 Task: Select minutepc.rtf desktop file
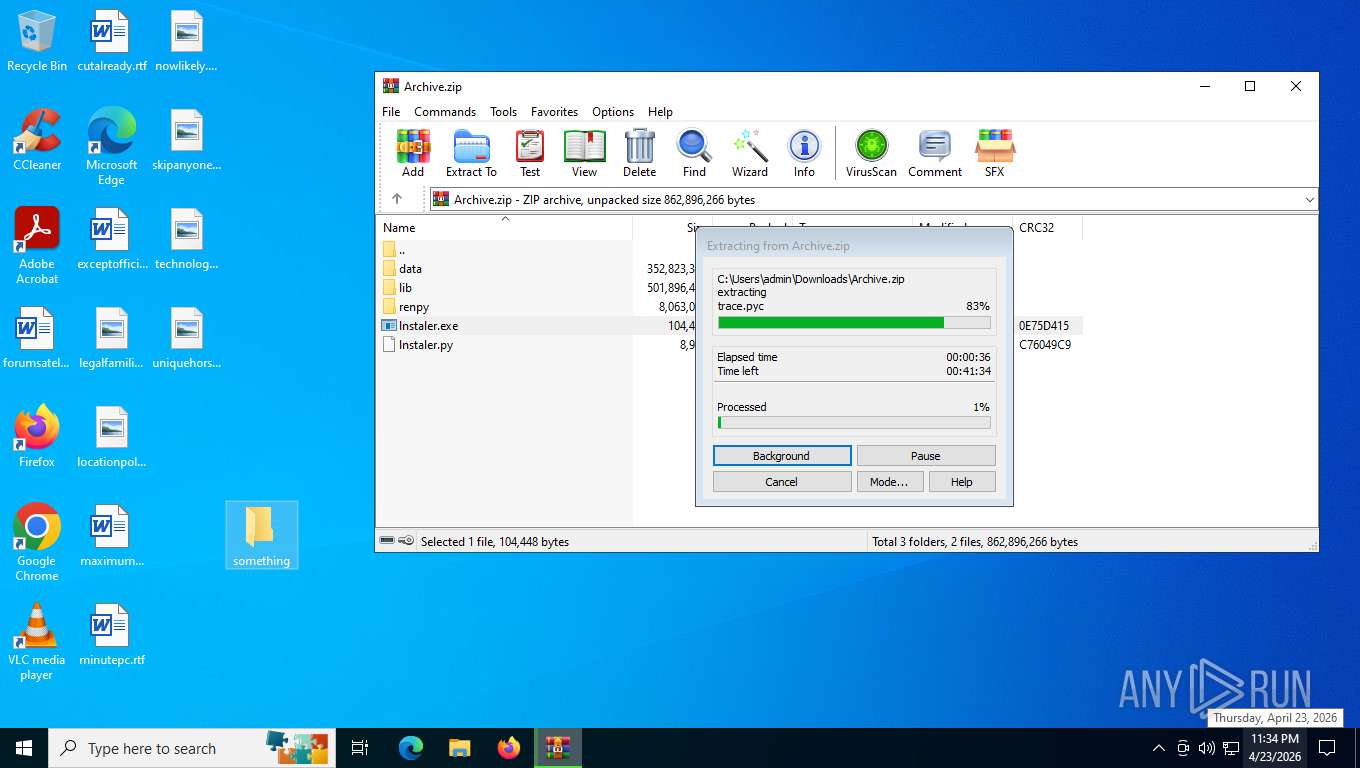[x=111, y=635]
